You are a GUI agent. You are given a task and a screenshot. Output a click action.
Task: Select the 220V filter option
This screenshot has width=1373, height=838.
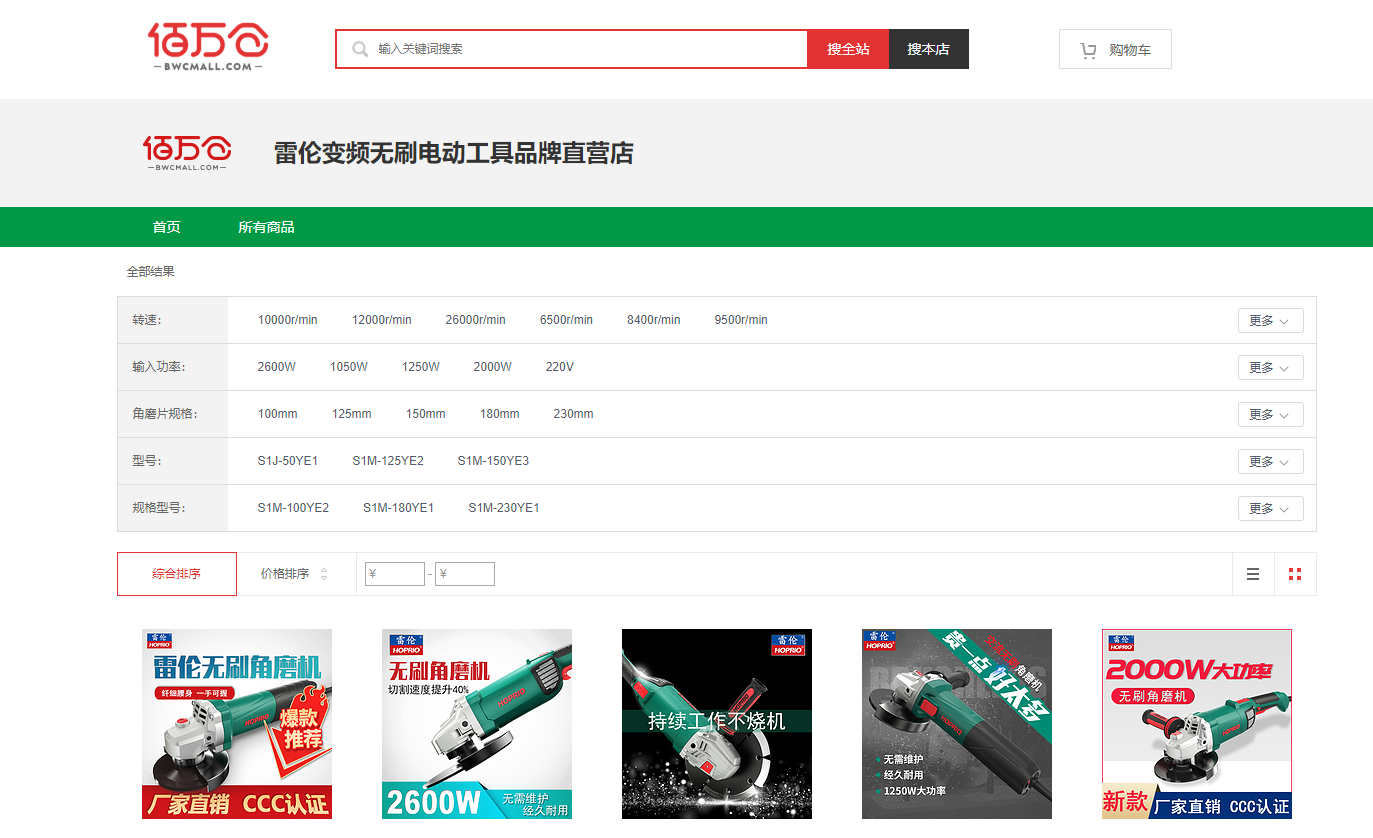click(x=560, y=367)
